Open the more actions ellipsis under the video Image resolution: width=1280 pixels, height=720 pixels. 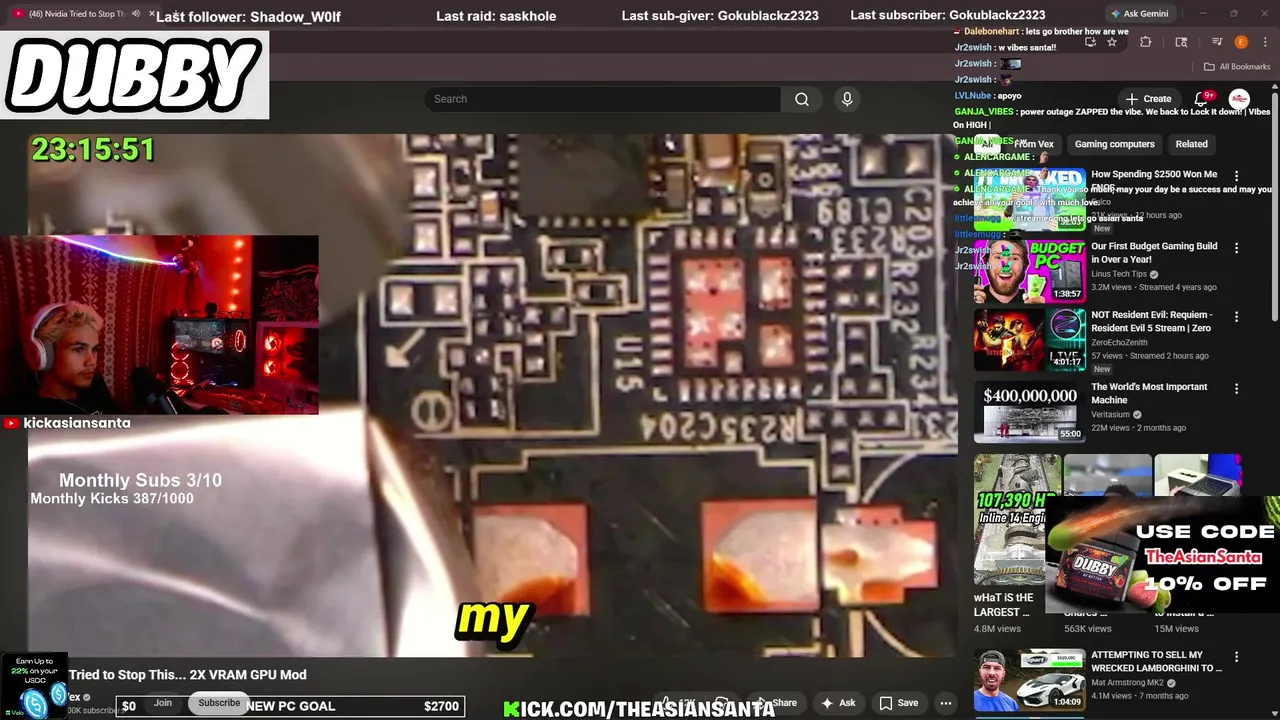click(x=945, y=703)
